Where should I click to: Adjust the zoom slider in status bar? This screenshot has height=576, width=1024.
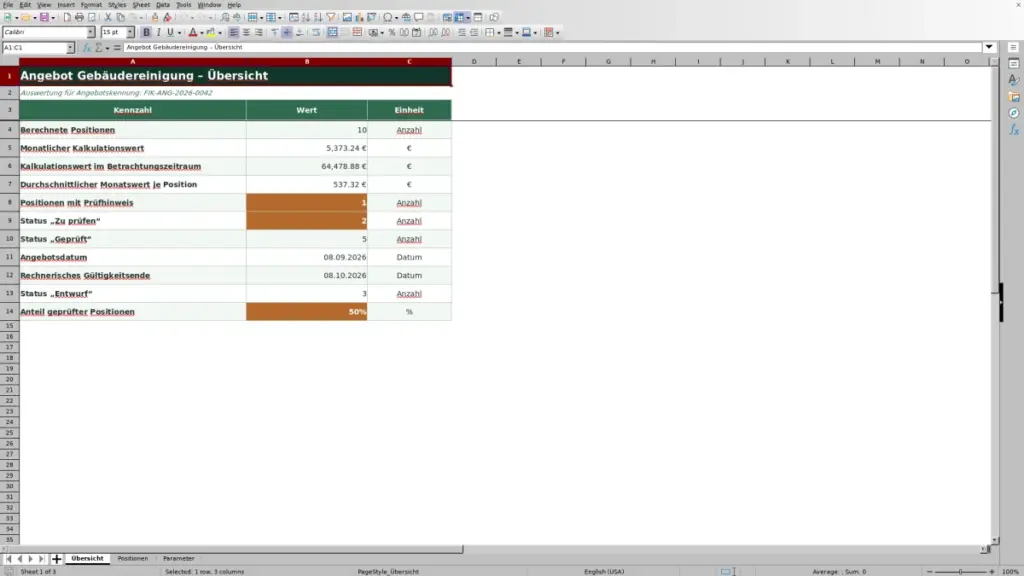click(961, 571)
